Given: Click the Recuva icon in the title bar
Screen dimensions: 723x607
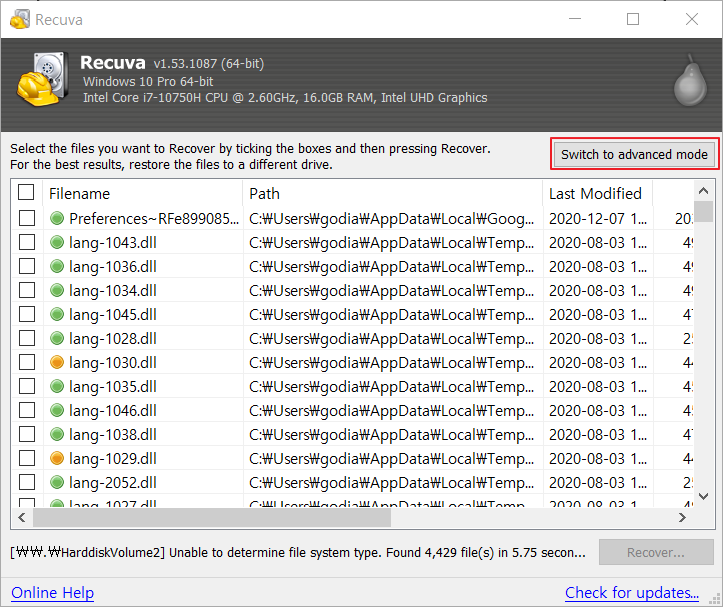Looking at the screenshot, I should coord(19,19).
